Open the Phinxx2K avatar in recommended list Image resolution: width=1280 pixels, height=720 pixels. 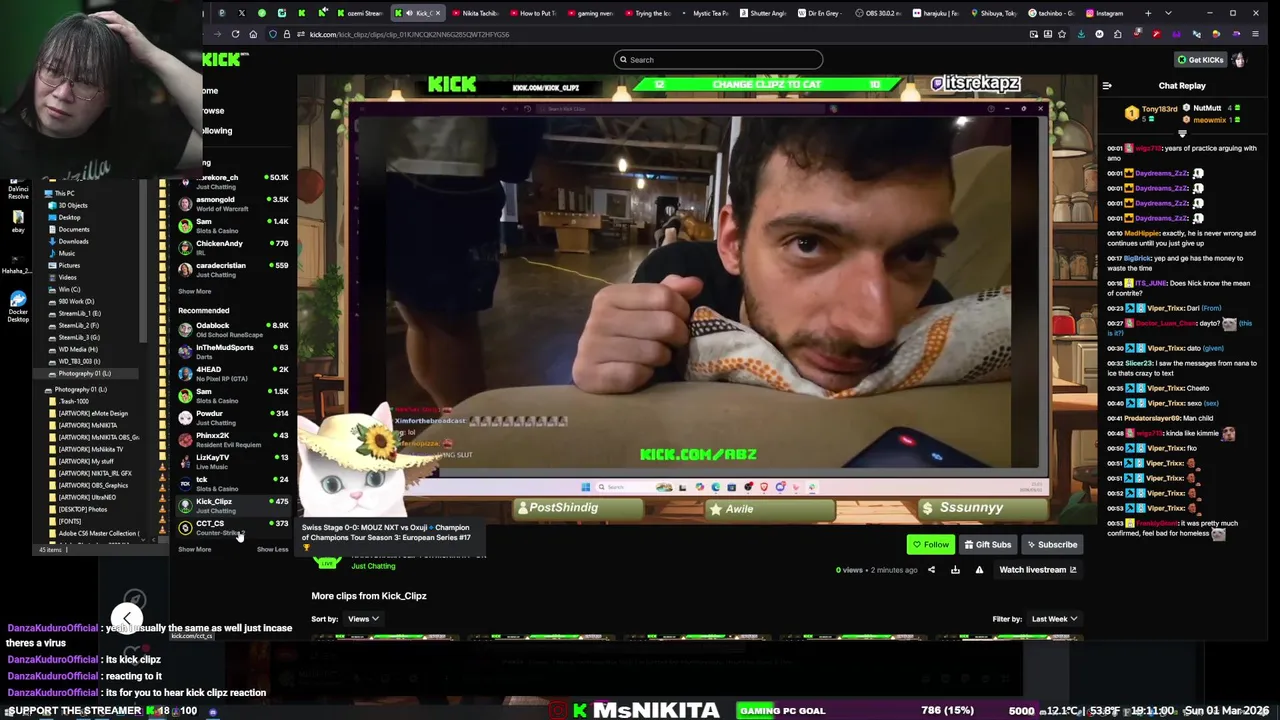(x=185, y=439)
